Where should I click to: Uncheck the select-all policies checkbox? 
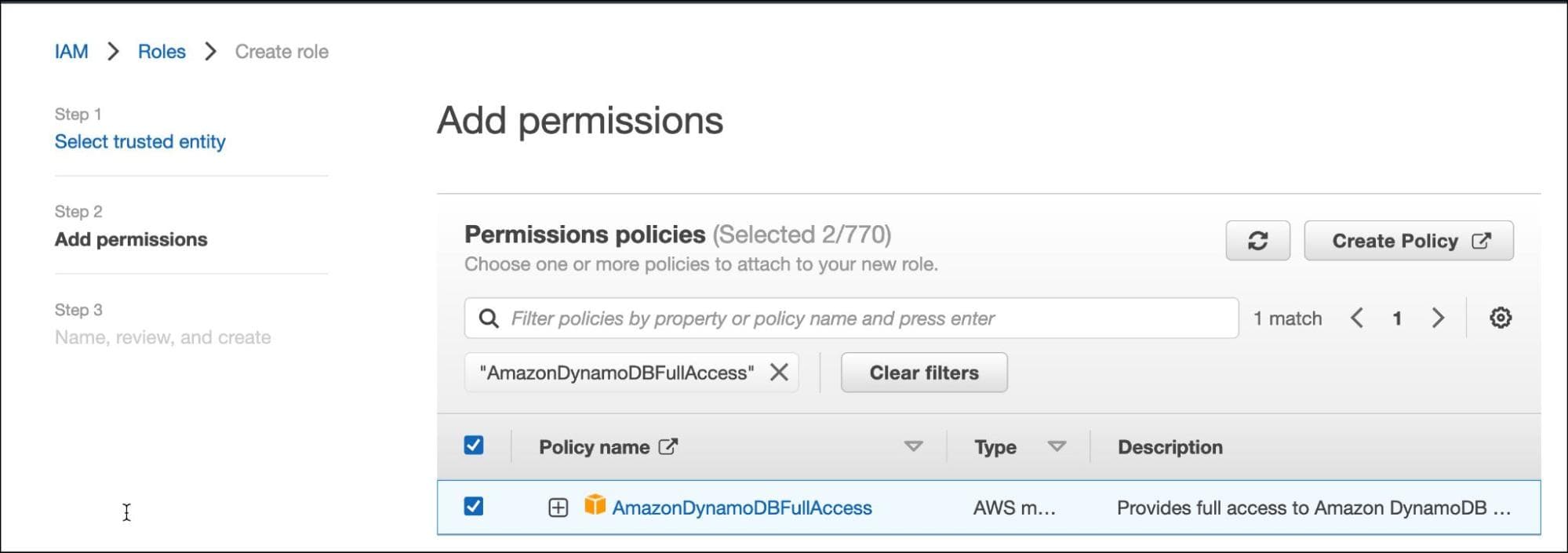coord(474,445)
